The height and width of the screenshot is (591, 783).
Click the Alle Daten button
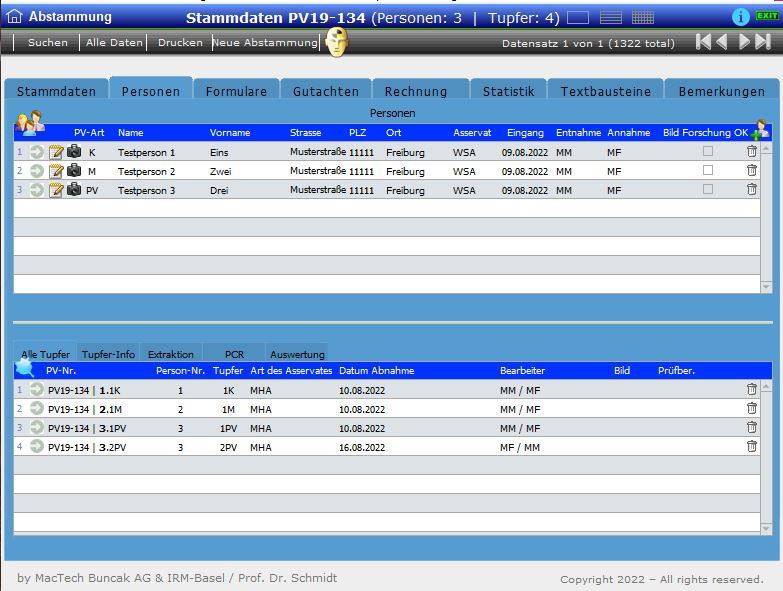(114, 42)
